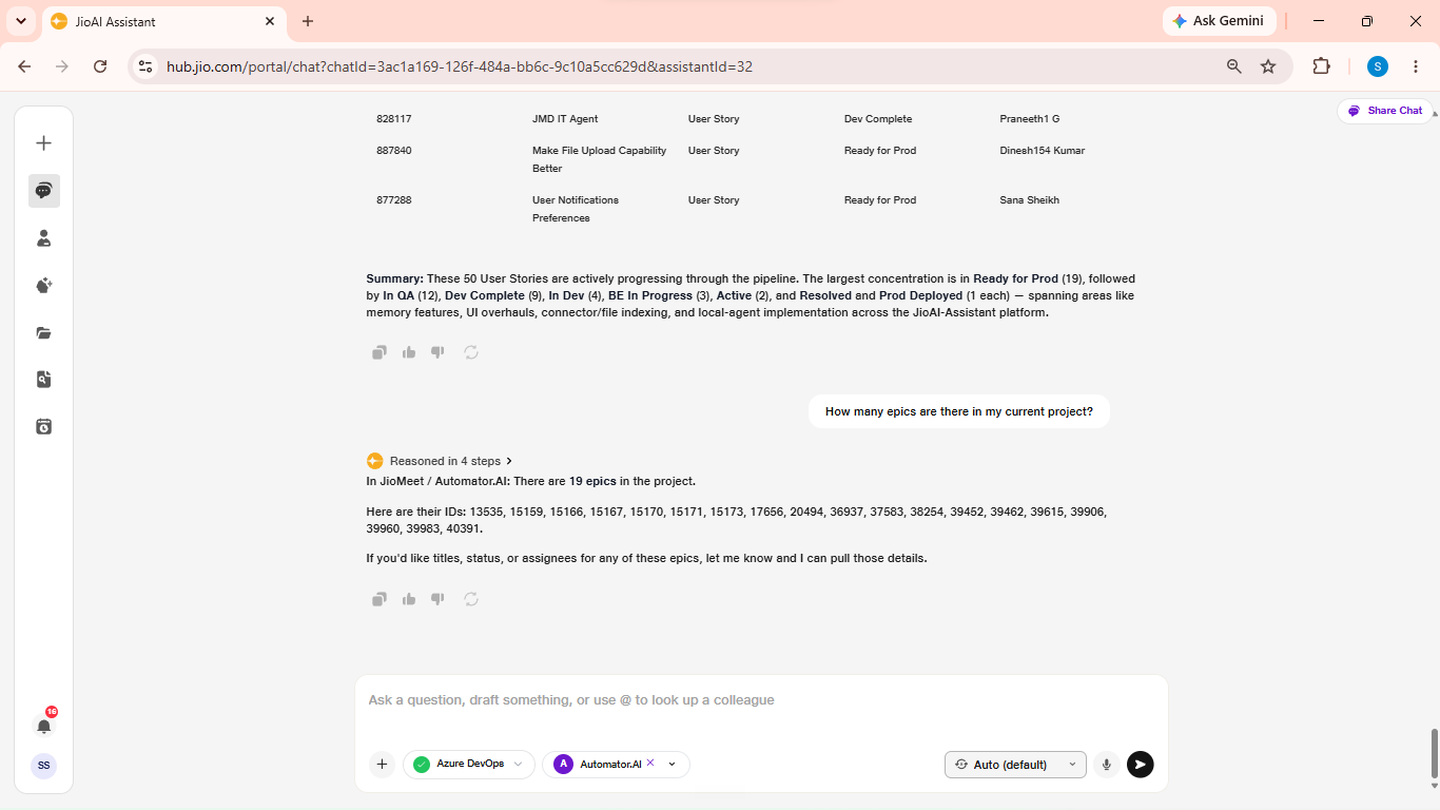
Task: Thumbs down the 19 epics response
Action: [x=437, y=599]
